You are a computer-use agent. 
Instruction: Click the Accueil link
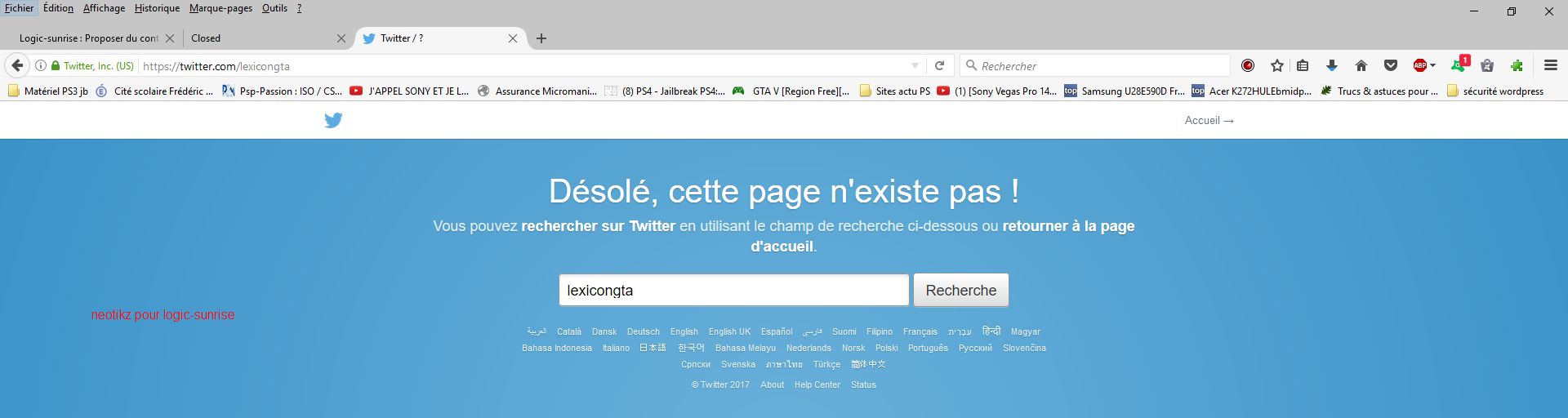pyautogui.click(x=1209, y=120)
